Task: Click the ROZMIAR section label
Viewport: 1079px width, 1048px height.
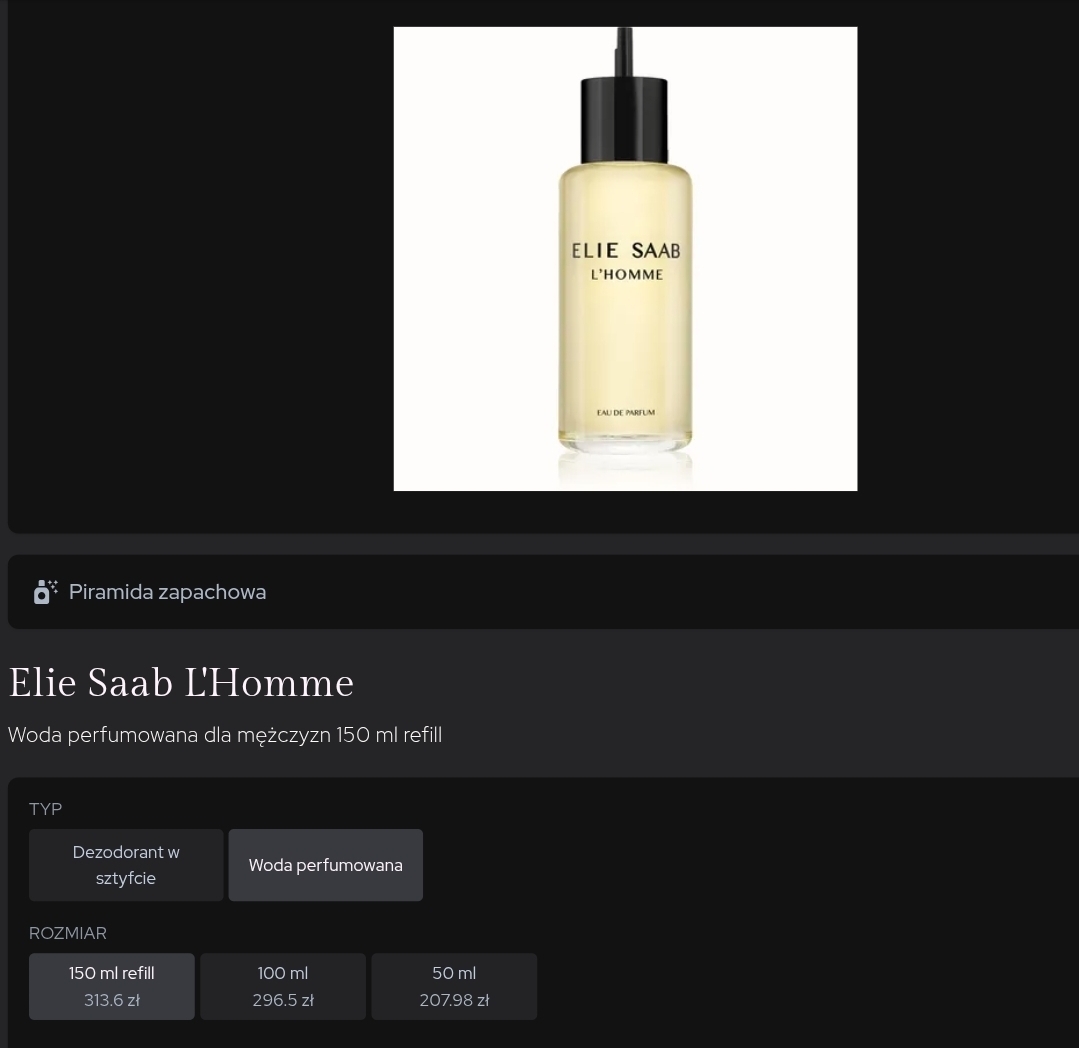Action: point(67,933)
